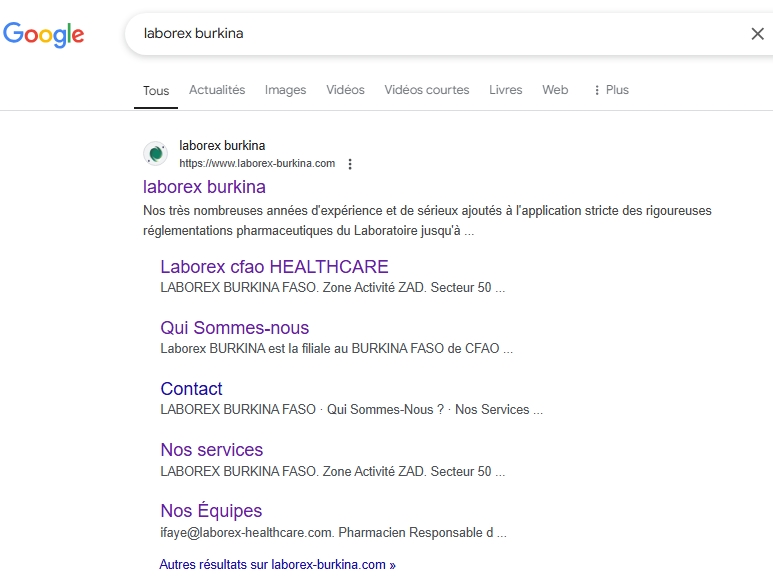
Task: Switch to the Livres tab
Action: click(x=506, y=90)
